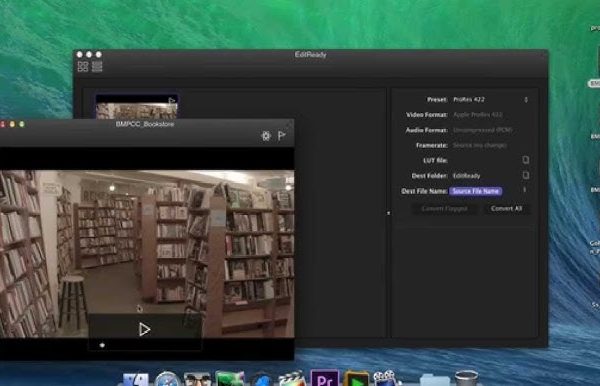Click the scrubber handle under the play button
This screenshot has width=600, height=386.
pyautogui.click(x=102, y=345)
